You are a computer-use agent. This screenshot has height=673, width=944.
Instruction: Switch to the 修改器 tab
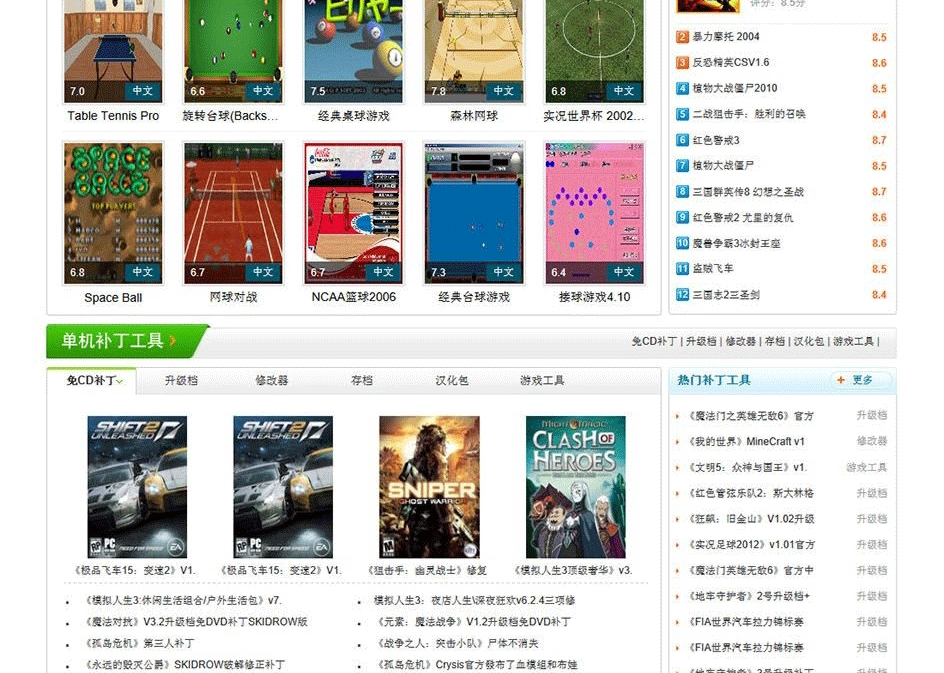pos(272,380)
